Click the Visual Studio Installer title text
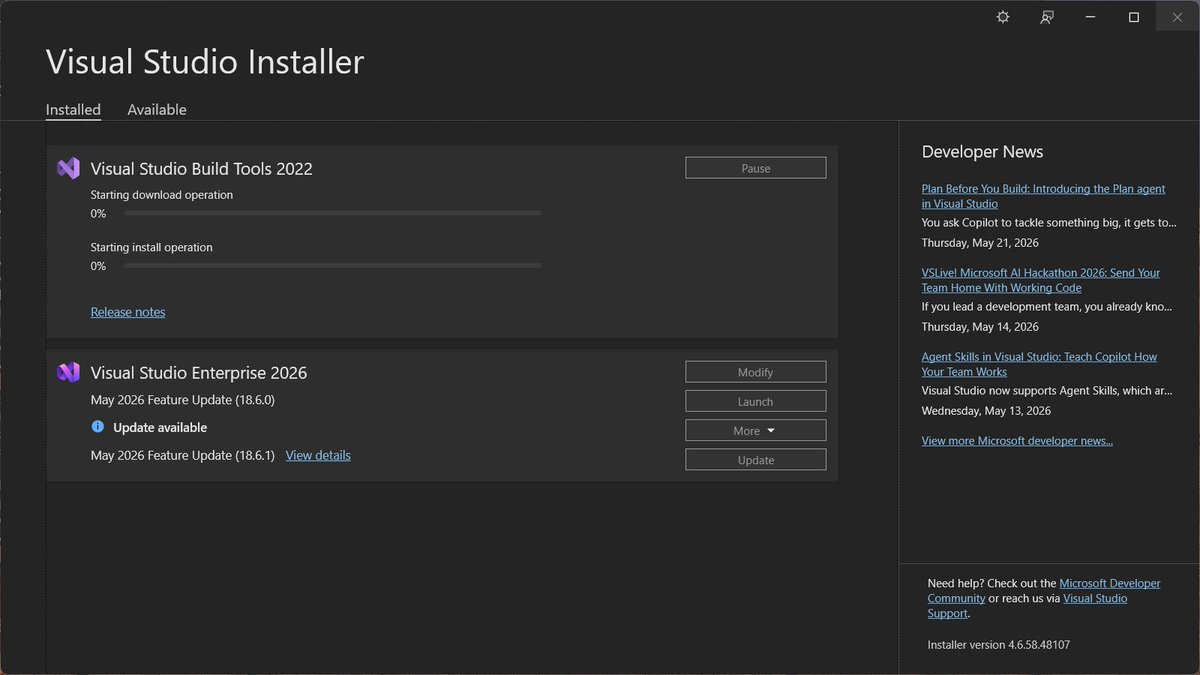Image resolution: width=1200 pixels, height=675 pixels. 205,62
